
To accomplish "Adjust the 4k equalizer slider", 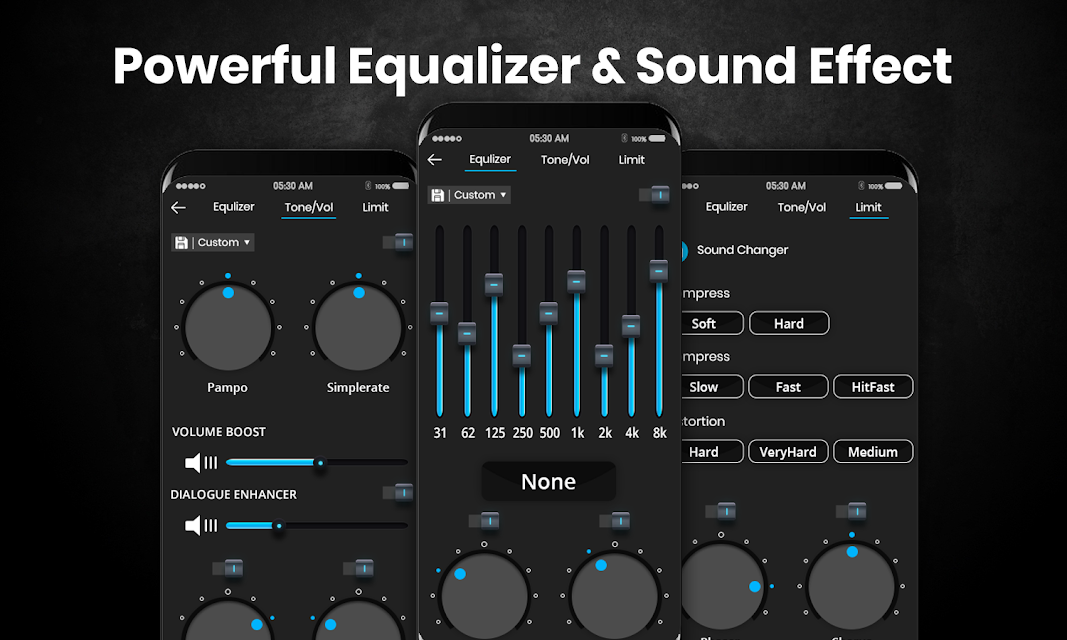I will (631, 321).
